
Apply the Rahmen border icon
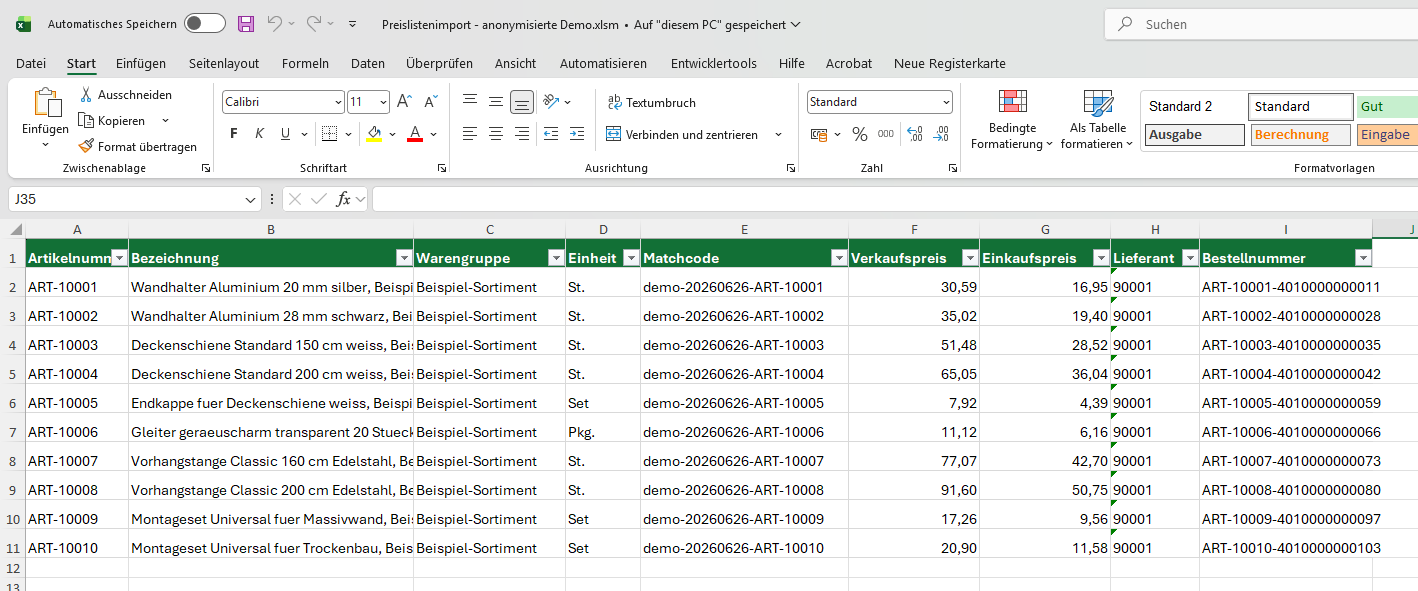(329, 134)
